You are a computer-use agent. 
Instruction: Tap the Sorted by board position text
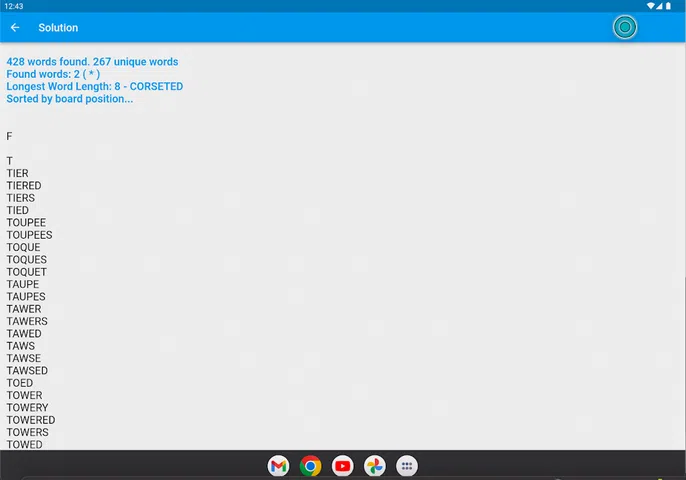point(69,99)
